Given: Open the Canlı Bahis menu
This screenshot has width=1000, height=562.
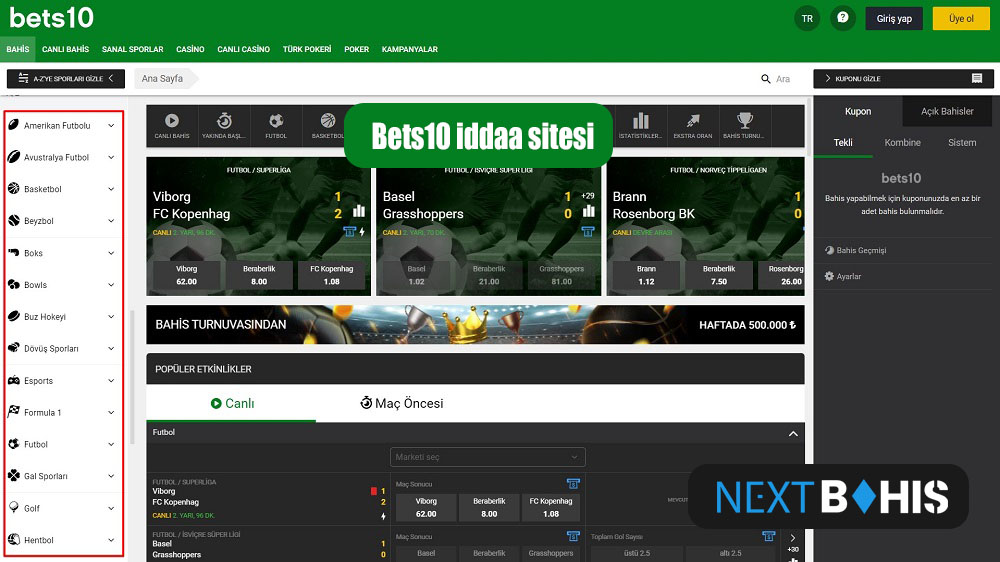Looking at the screenshot, I should [65, 49].
